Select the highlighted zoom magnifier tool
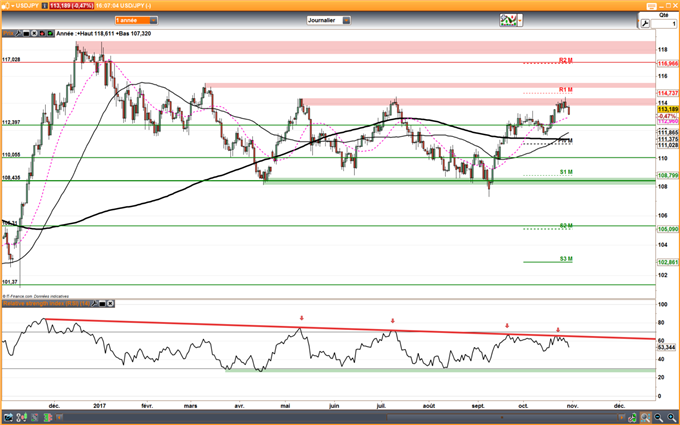This screenshot has height=425, width=680. tap(645, 418)
